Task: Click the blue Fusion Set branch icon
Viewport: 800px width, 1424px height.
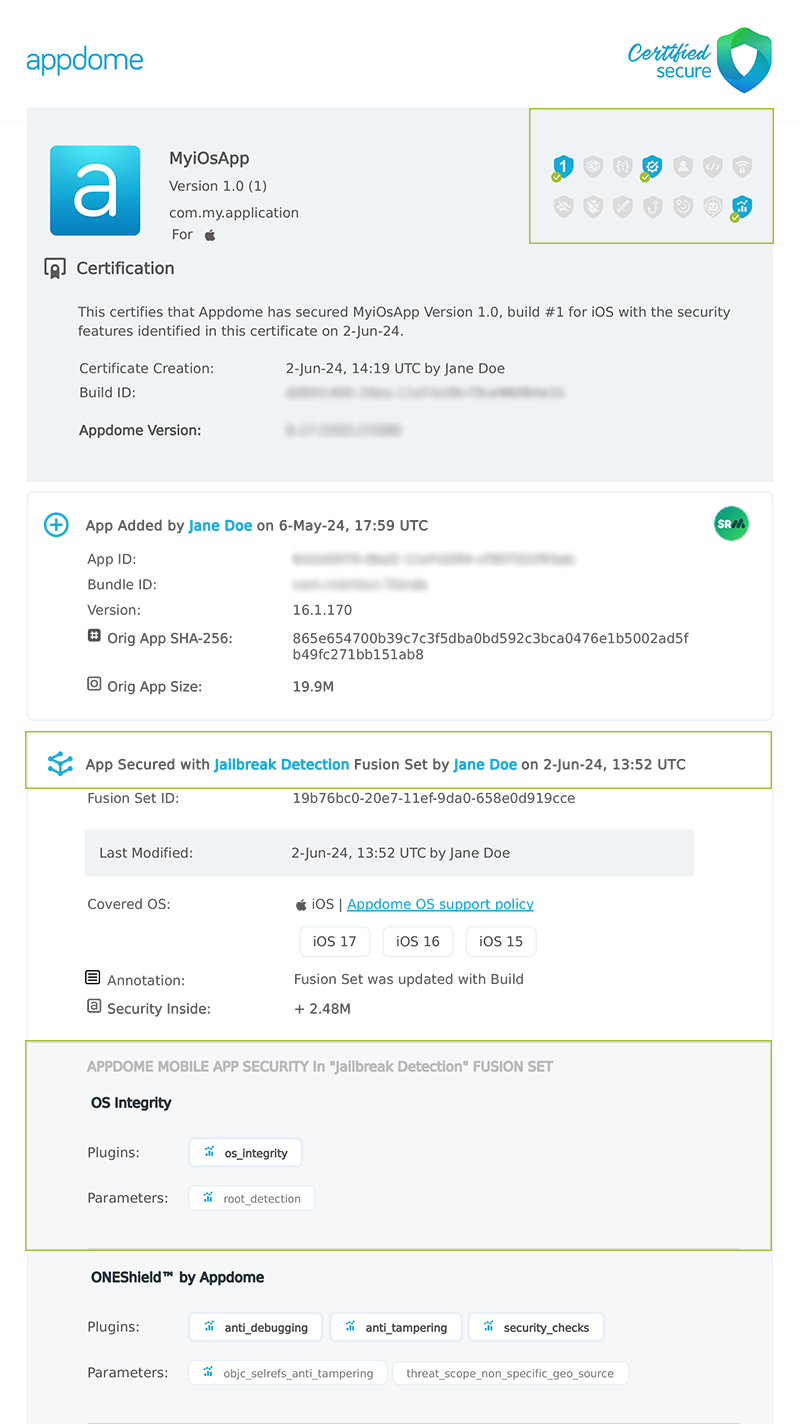Action: tap(60, 763)
